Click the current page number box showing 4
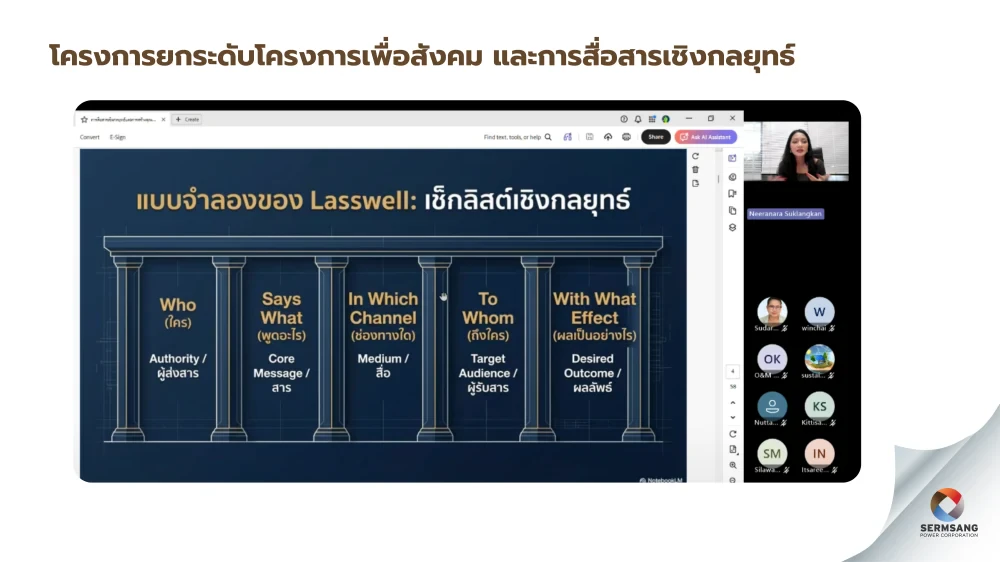The width and height of the screenshot is (1000, 562). [733, 371]
